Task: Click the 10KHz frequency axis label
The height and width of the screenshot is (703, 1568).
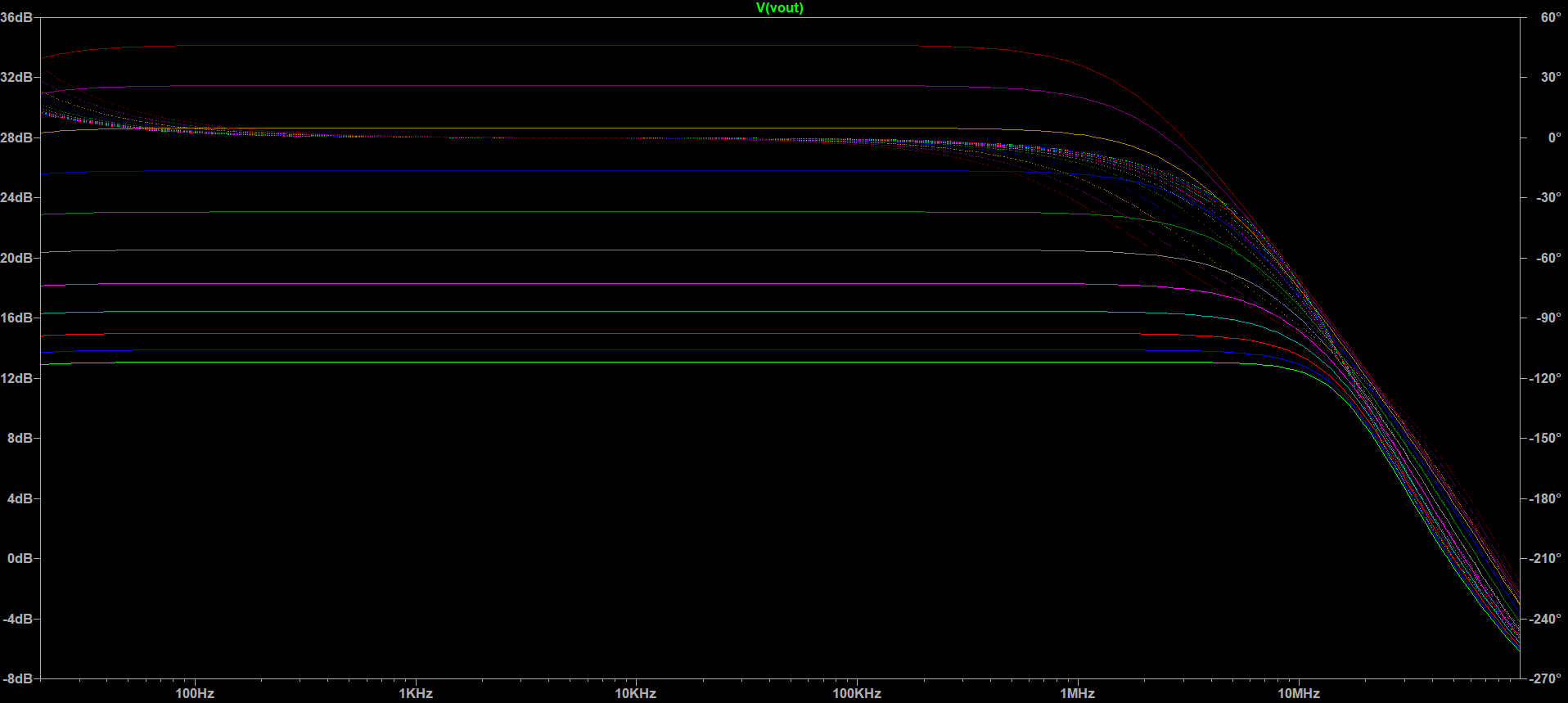Action: (636, 693)
